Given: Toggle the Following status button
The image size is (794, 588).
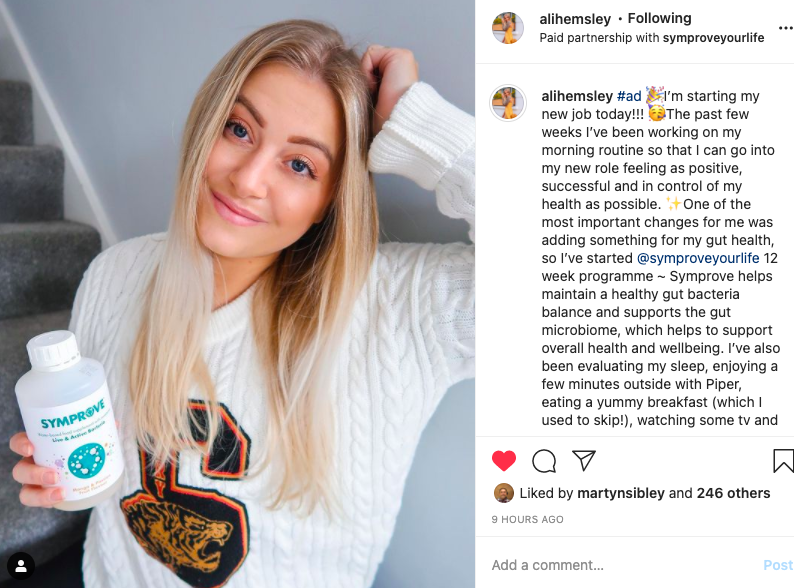Looking at the screenshot, I should click(x=659, y=18).
